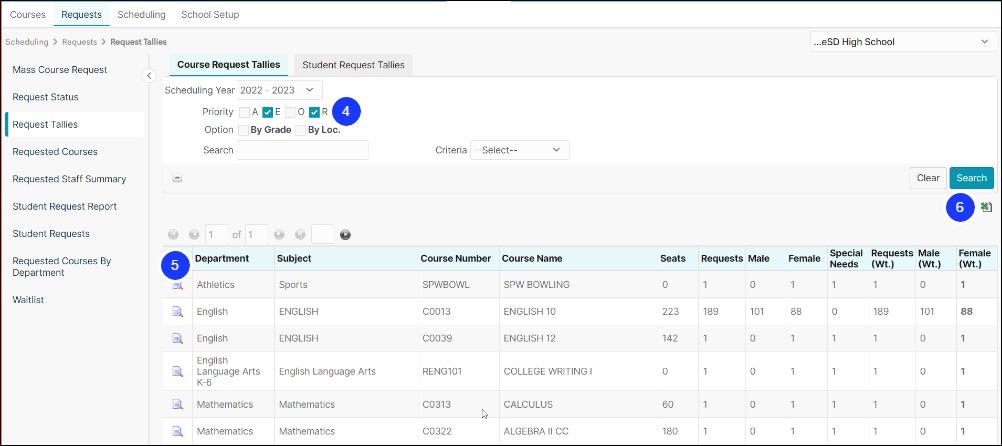This screenshot has height=446, width=1002.
Task: Go to last page arrow
Action: (300, 235)
